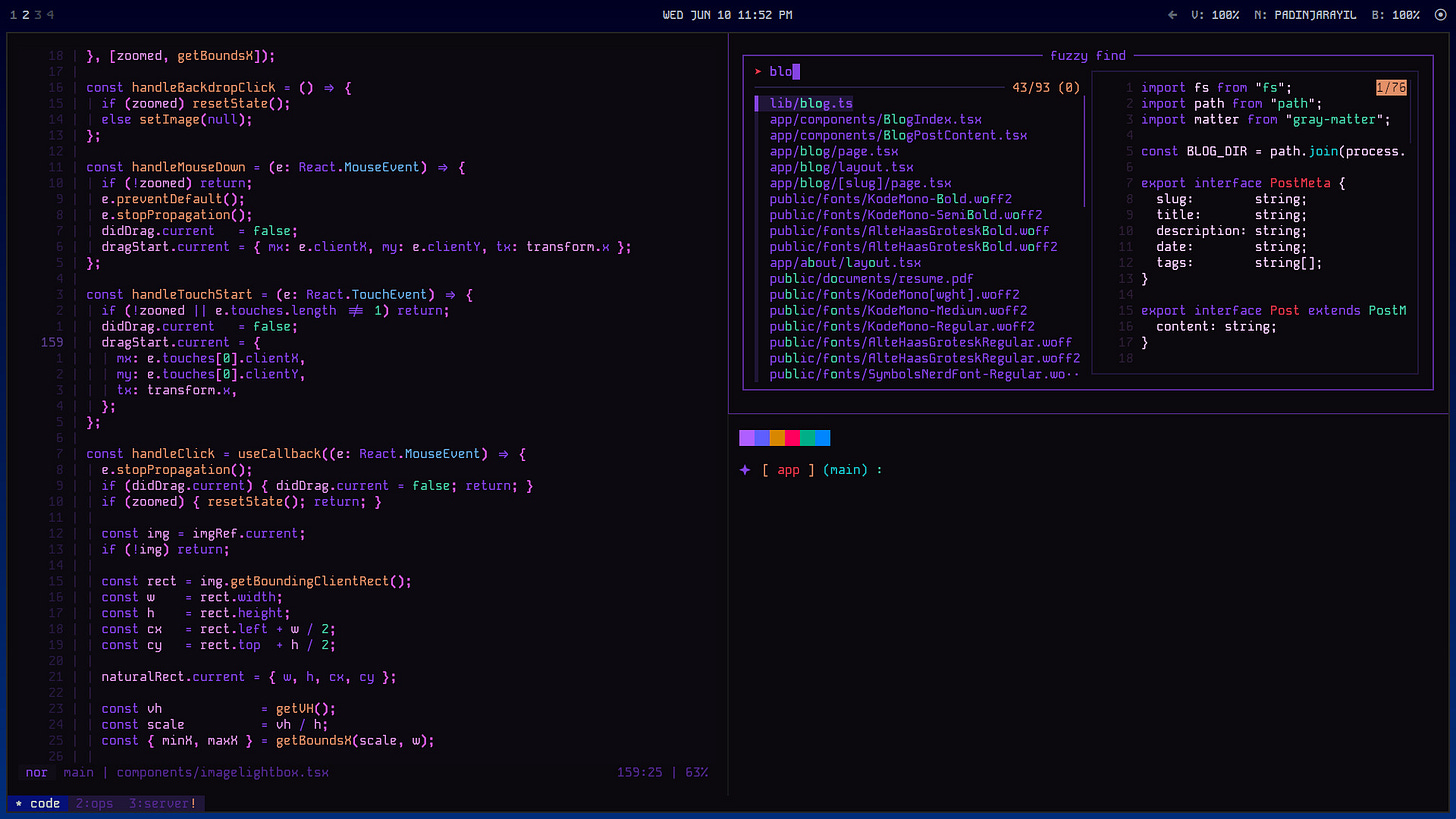
Task: Select public/fonts/KodeMono-Bold.woff2 in results
Action: click(x=891, y=199)
